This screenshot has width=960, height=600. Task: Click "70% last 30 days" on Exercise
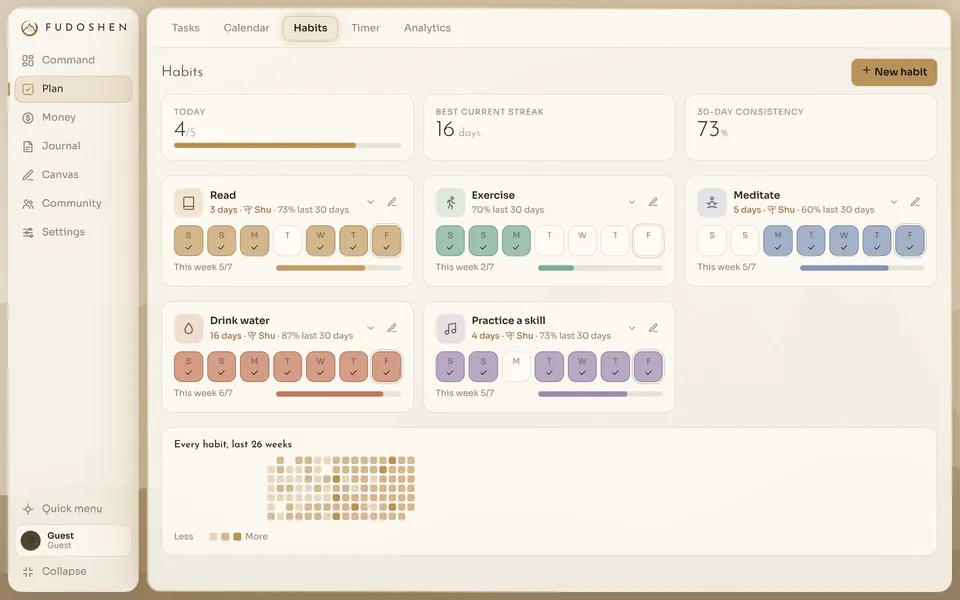point(508,210)
